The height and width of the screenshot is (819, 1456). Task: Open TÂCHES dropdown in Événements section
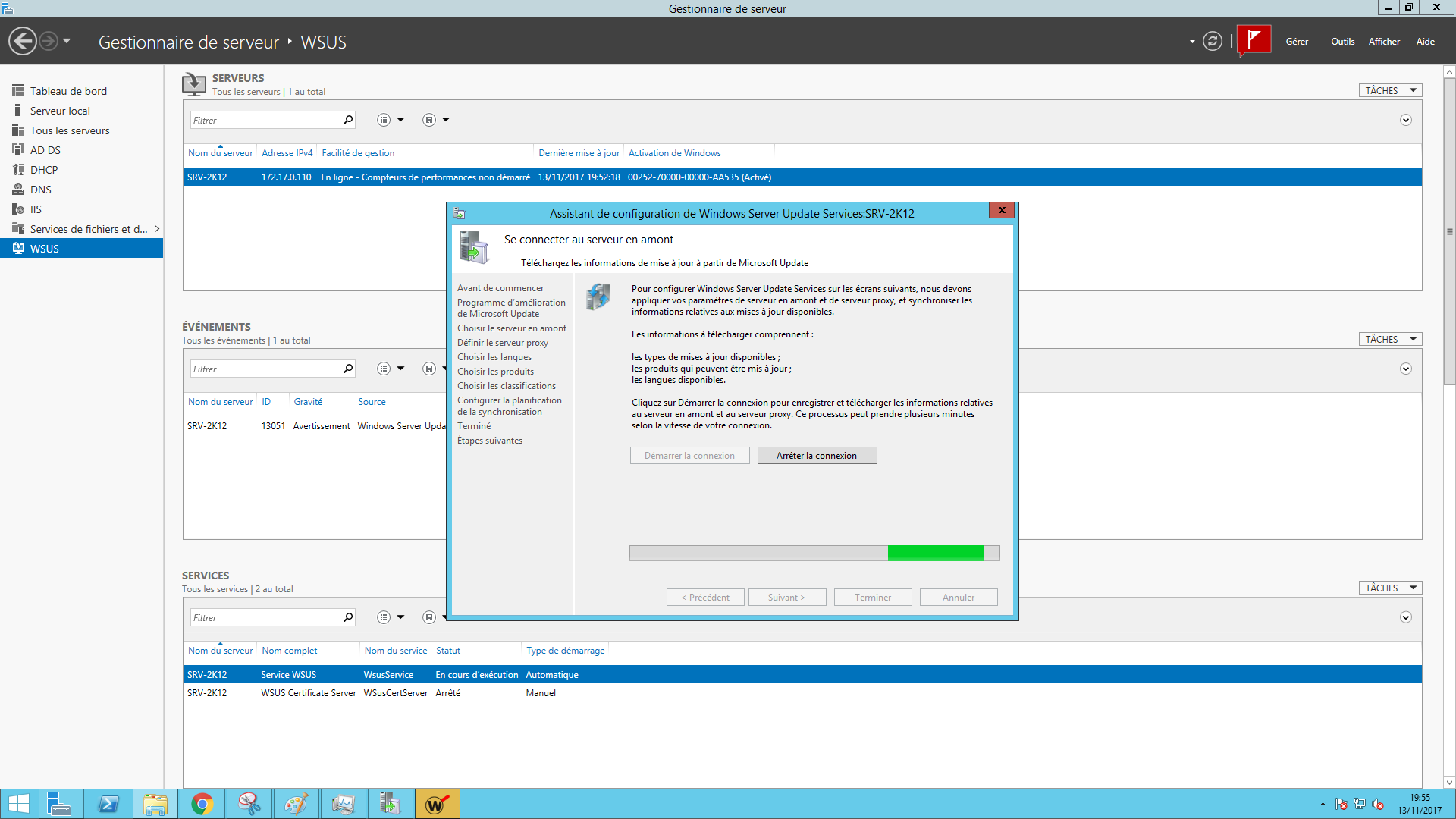1390,339
